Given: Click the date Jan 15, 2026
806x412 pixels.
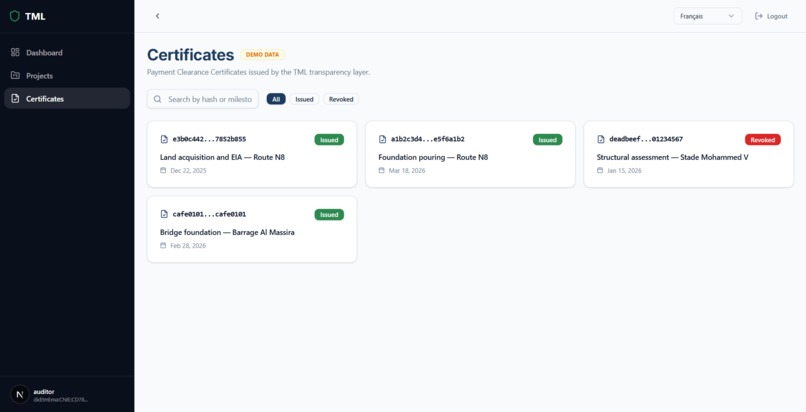Looking at the screenshot, I should 625,171.
